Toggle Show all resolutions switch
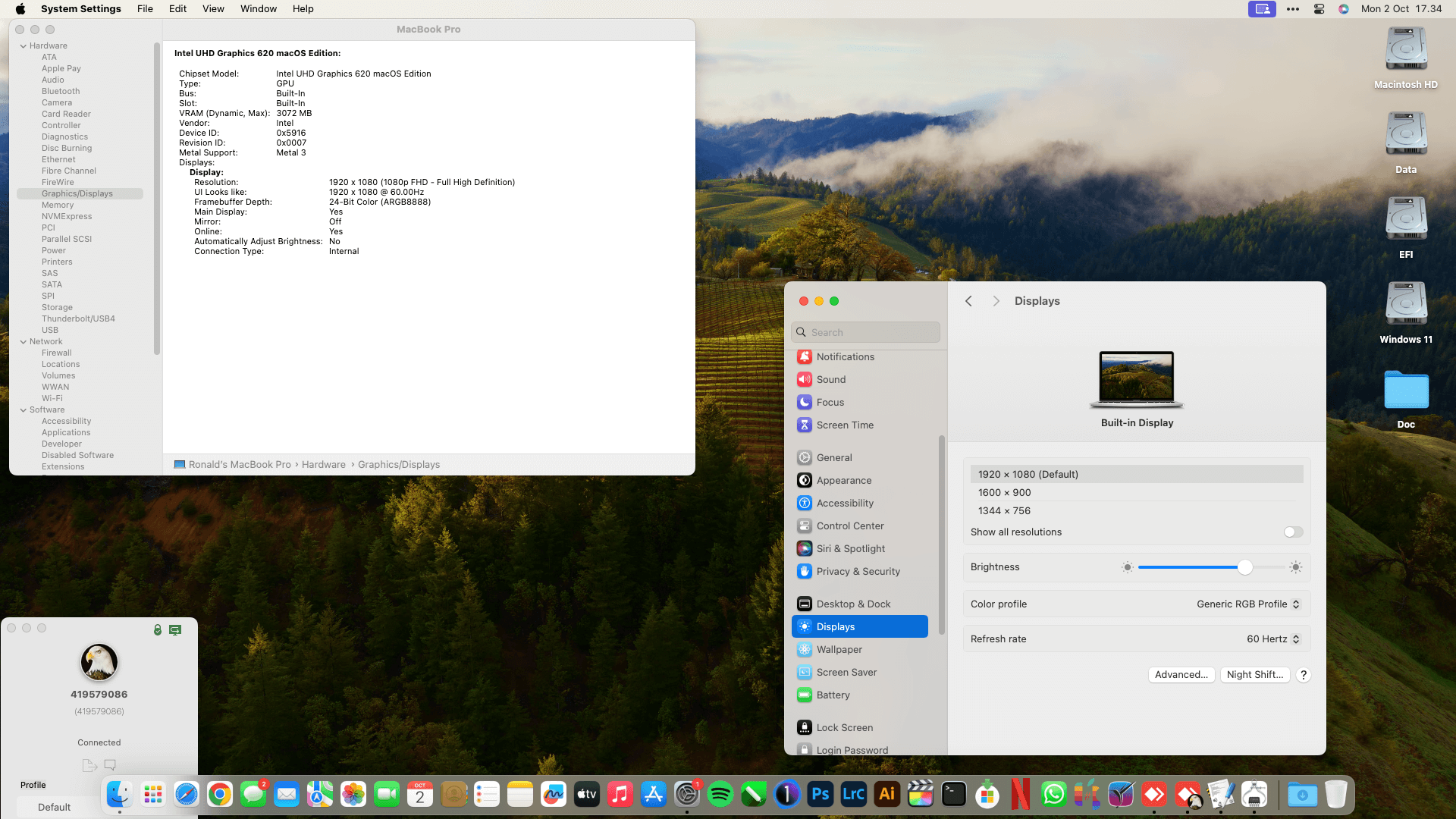The height and width of the screenshot is (819, 1456). [x=1293, y=532]
